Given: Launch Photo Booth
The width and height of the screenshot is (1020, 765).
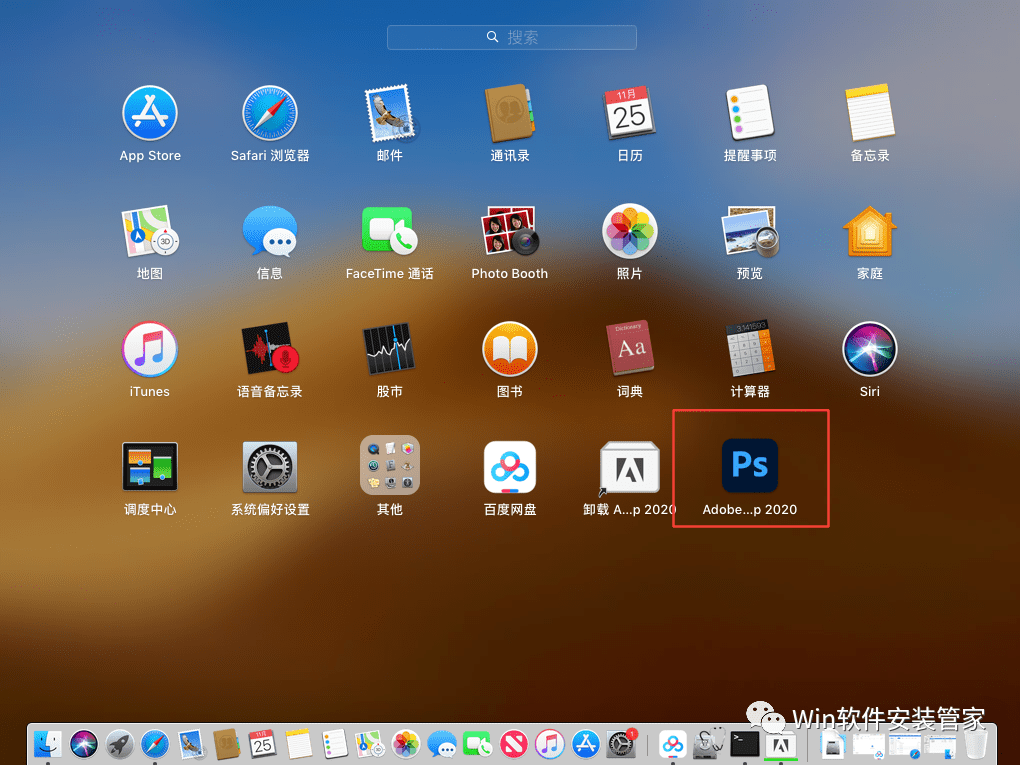Looking at the screenshot, I should coord(509,232).
